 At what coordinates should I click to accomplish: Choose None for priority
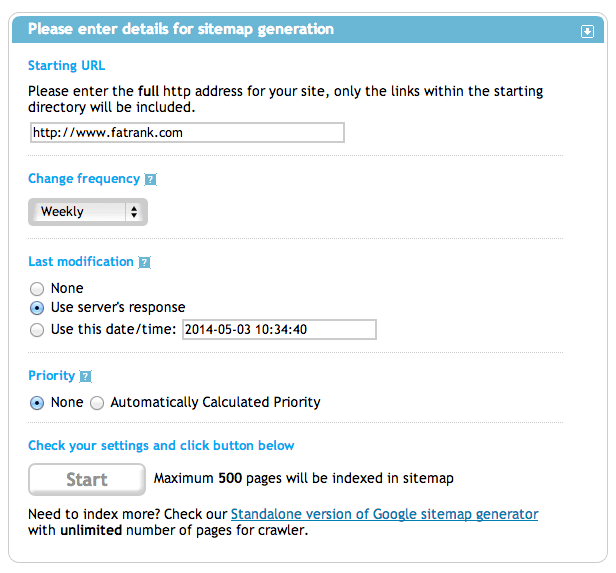coord(37,403)
